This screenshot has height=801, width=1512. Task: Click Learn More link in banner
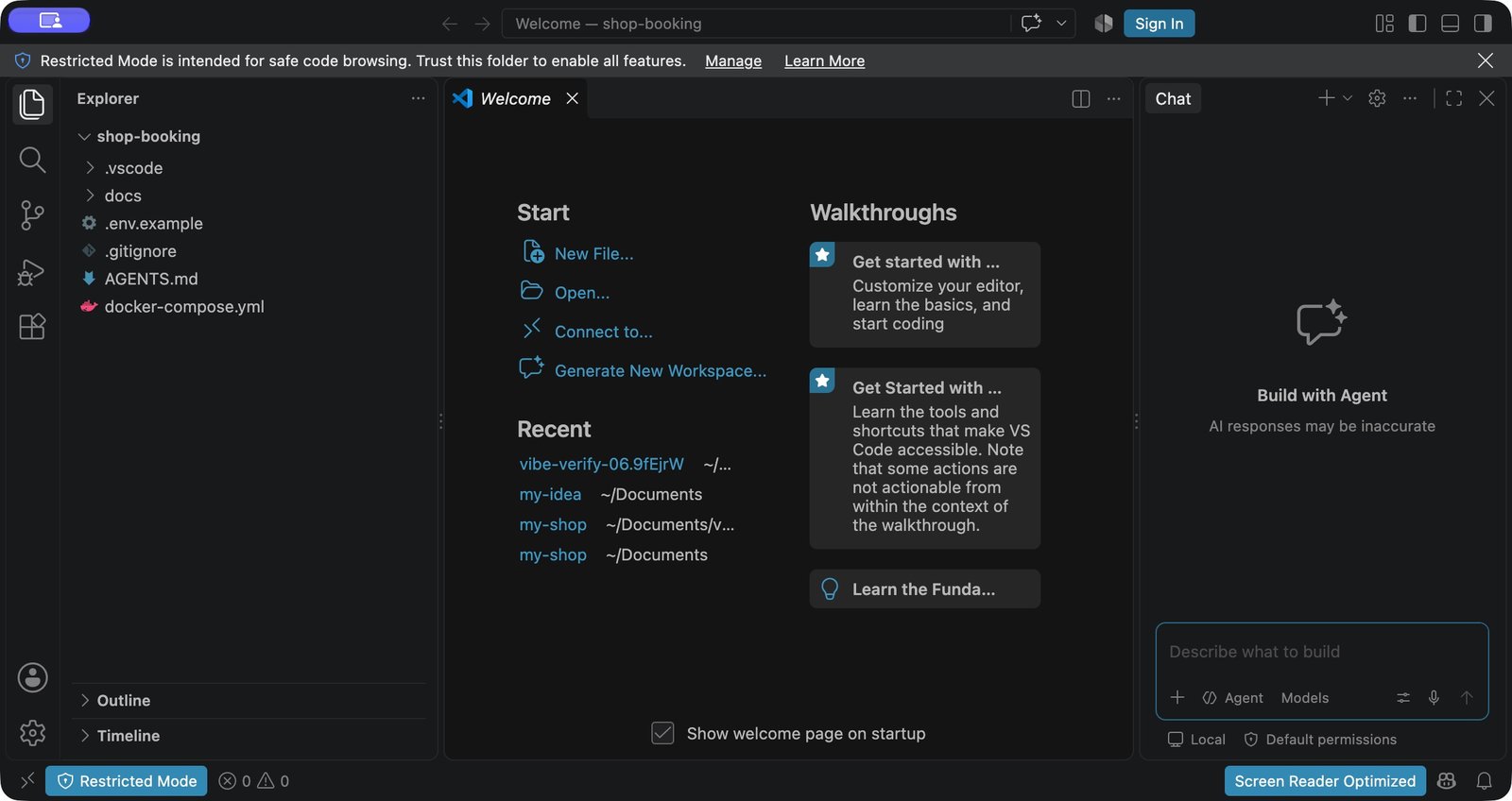tap(824, 60)
